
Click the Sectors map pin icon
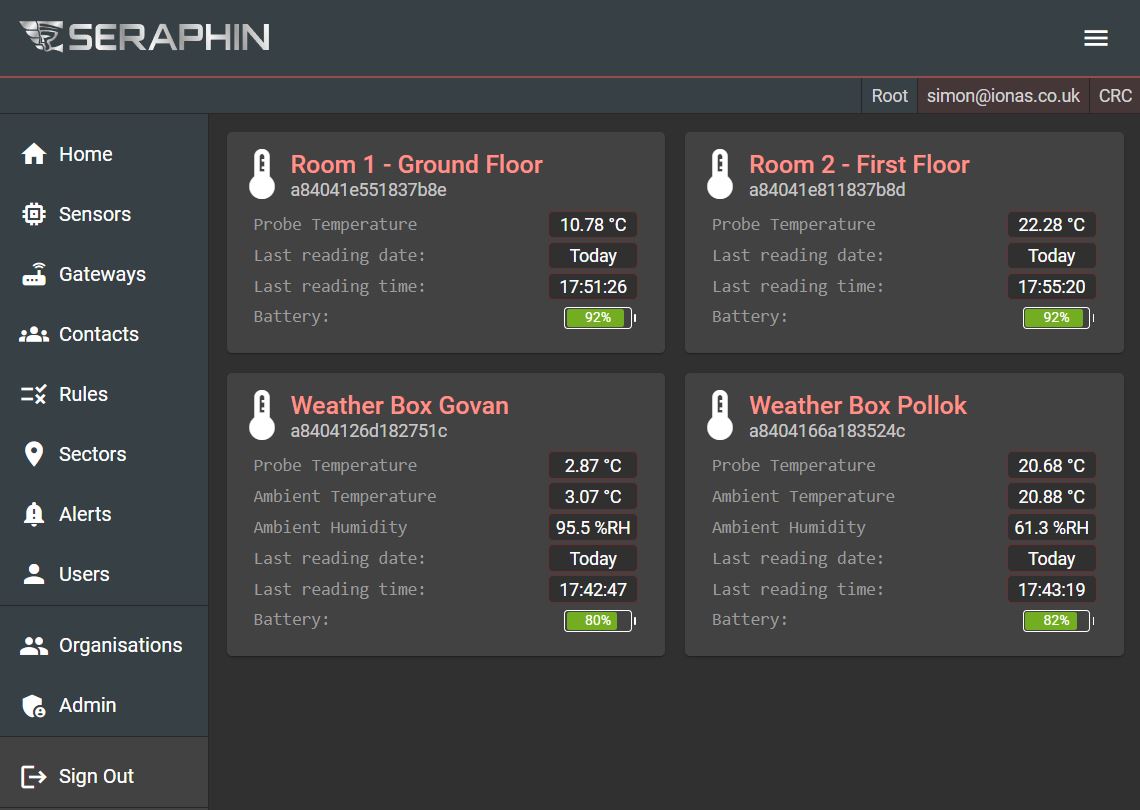(33, 454)
